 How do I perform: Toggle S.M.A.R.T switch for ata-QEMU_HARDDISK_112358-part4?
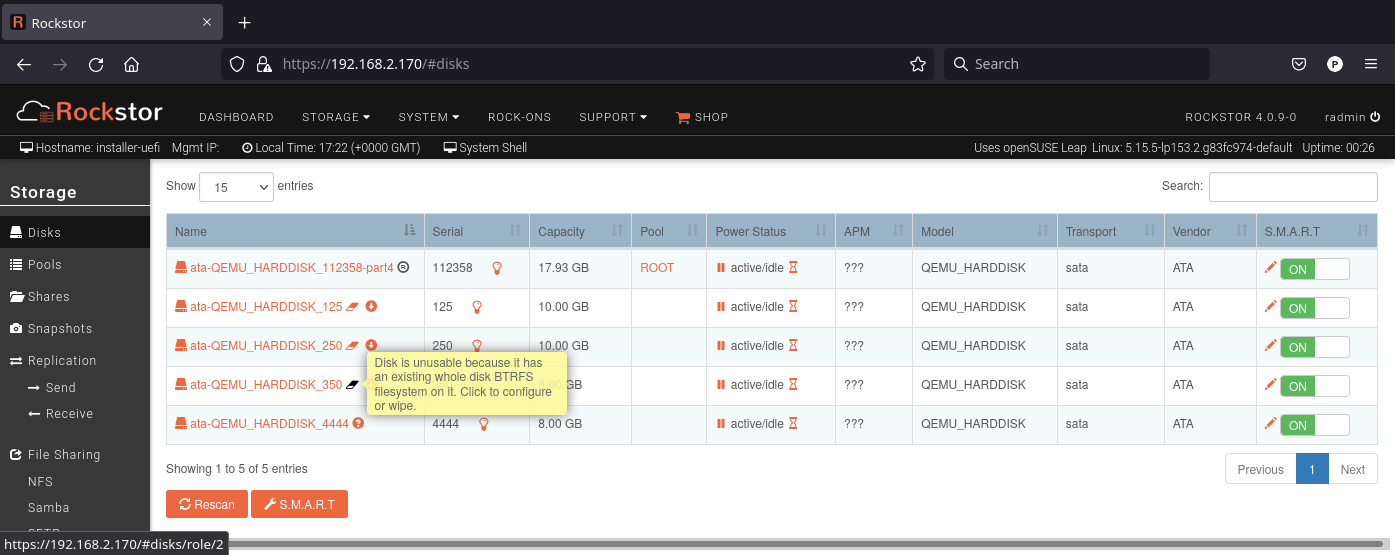[1314, 269]
